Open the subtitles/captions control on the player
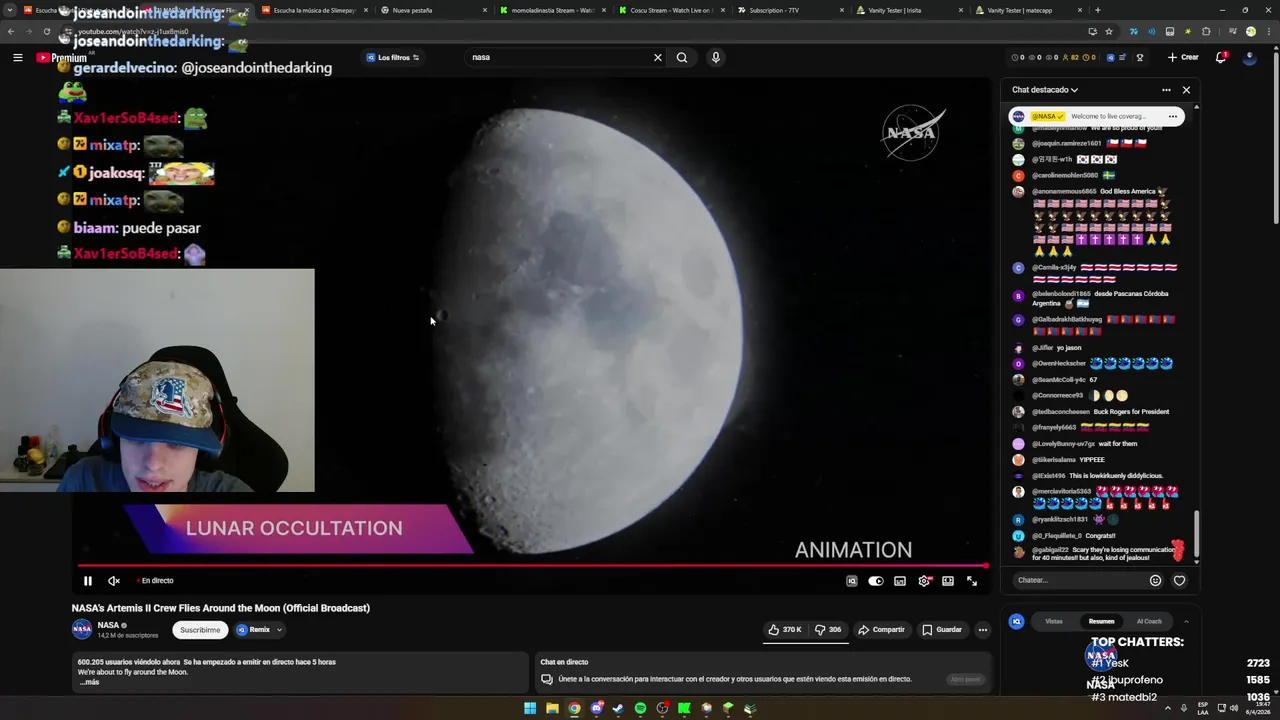 [x=900, y=581]
